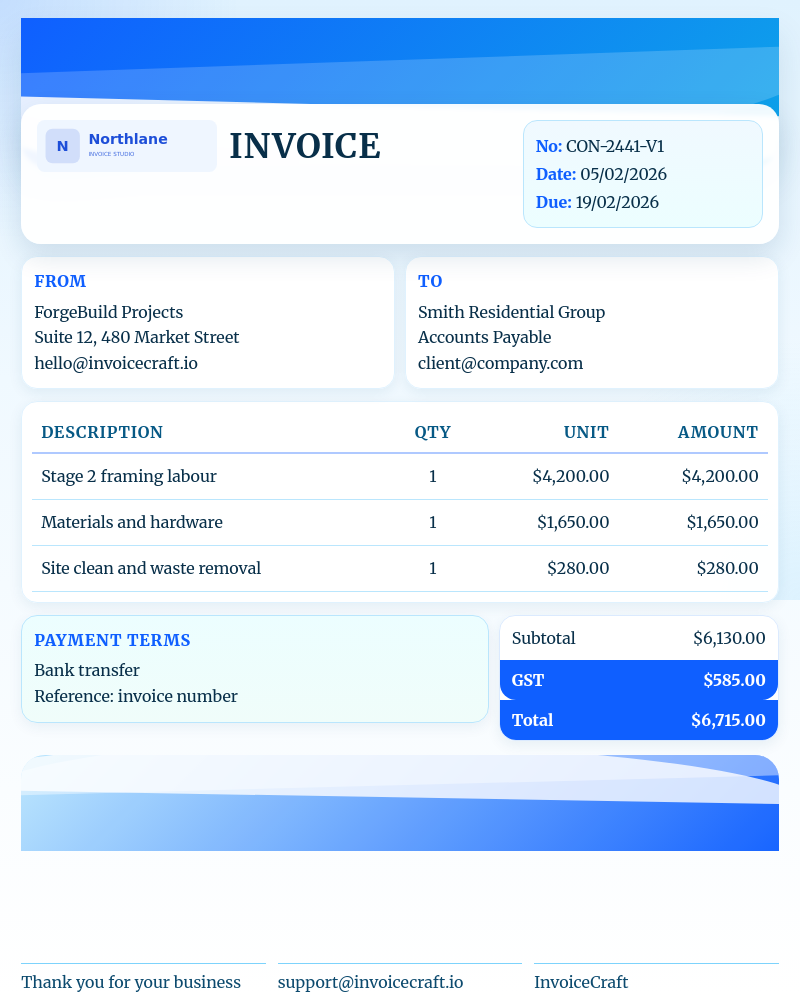Click the GST label
800x995 pixels.
pos(528,680)
